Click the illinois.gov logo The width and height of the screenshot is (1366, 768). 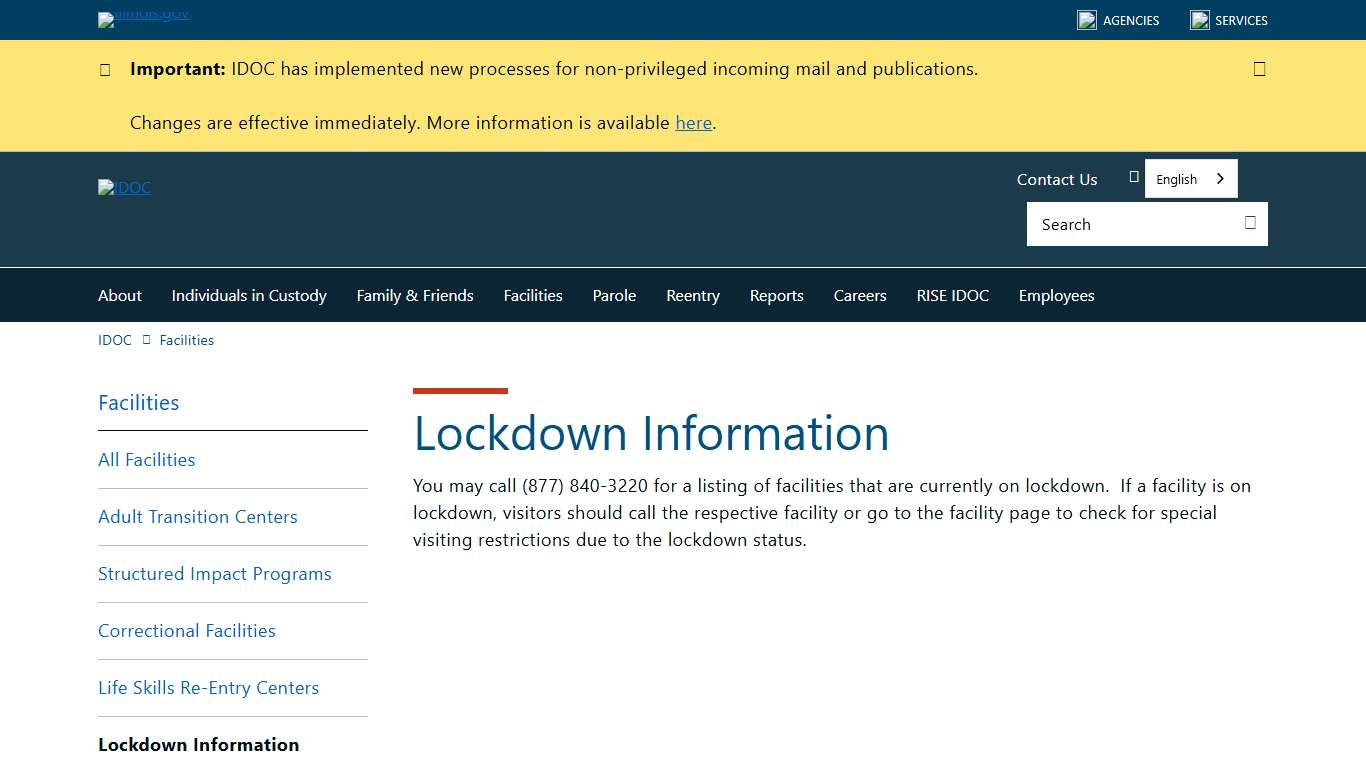[142, 19]
